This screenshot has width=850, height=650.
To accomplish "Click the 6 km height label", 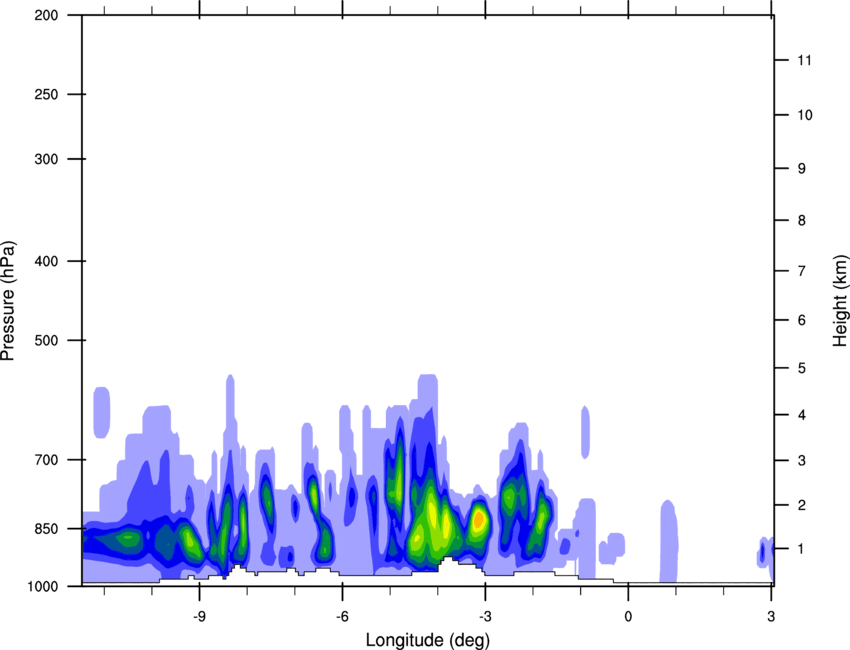I will [802, 320].
